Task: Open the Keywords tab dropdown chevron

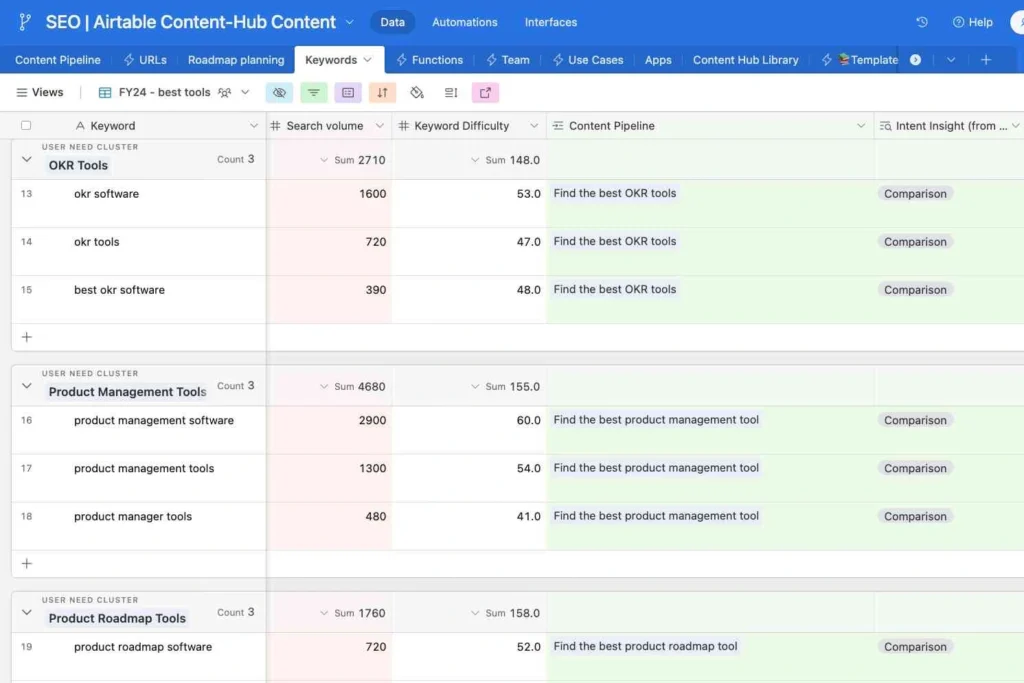Action: (x=368, y=60)
